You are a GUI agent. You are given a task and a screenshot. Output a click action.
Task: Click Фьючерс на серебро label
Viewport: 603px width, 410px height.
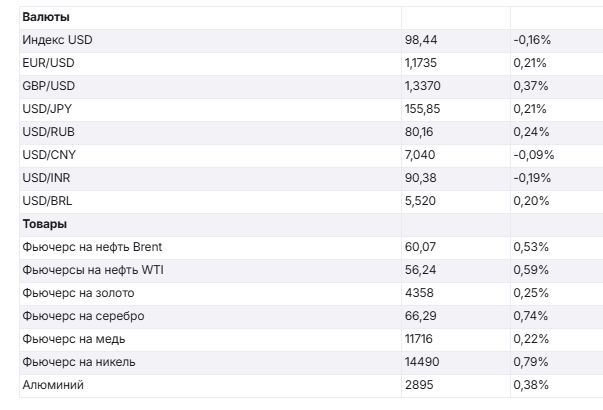click(83, 316)
